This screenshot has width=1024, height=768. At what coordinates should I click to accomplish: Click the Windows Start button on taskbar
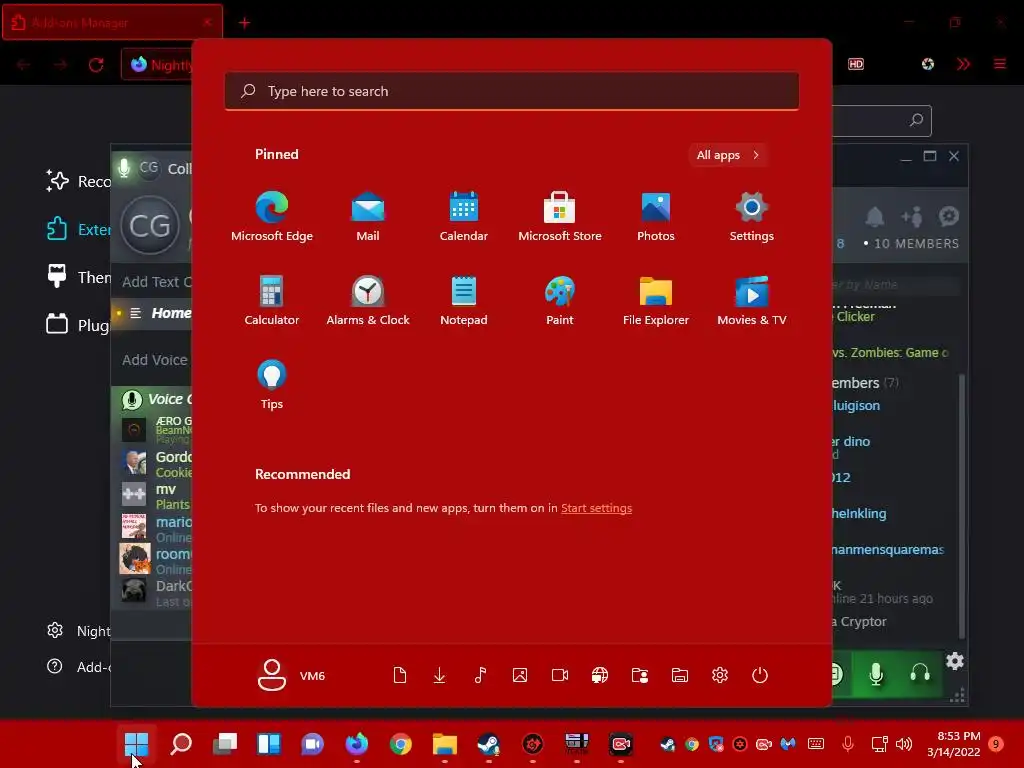click(x=136, y=744)
